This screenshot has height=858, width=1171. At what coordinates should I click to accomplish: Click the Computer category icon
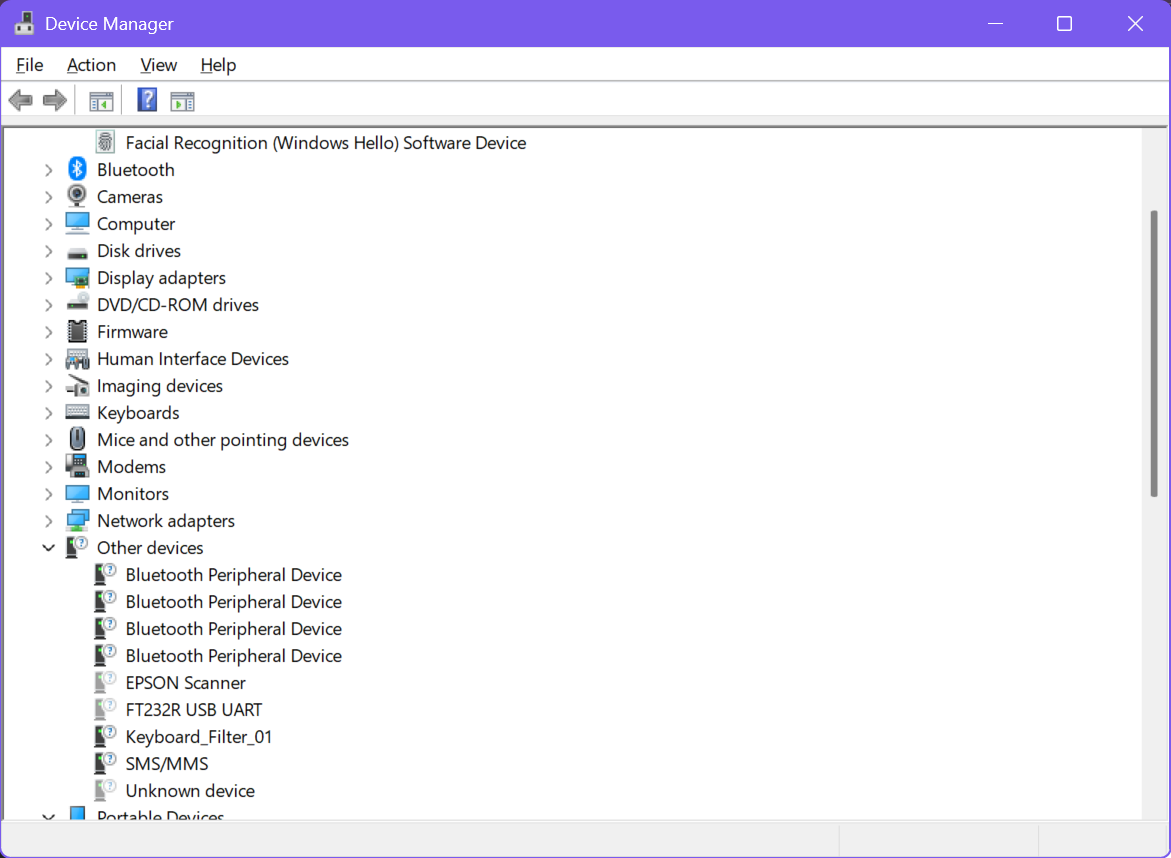pos(77,223)
